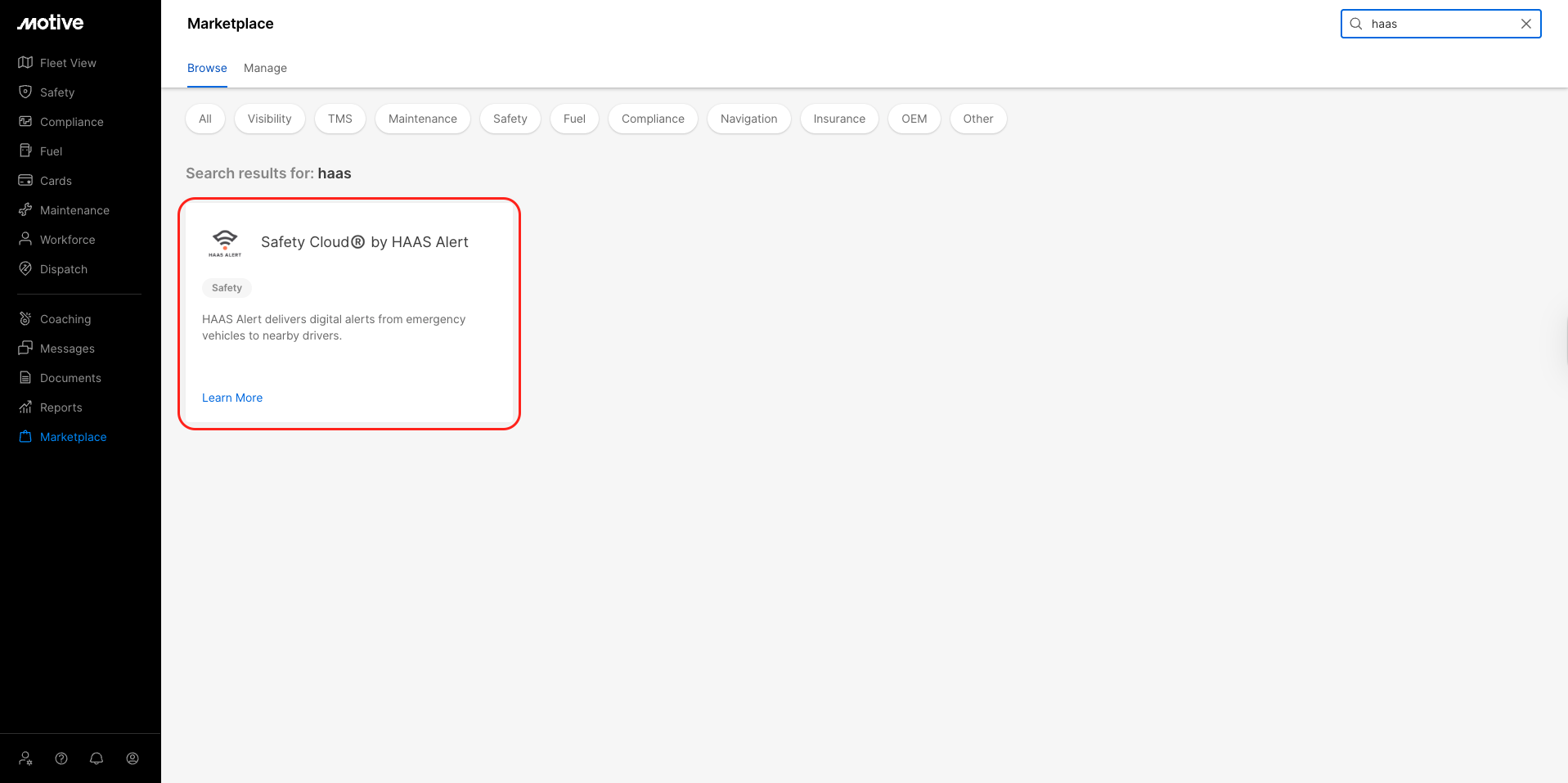Switch to the Manage tab

coord(265,68)
